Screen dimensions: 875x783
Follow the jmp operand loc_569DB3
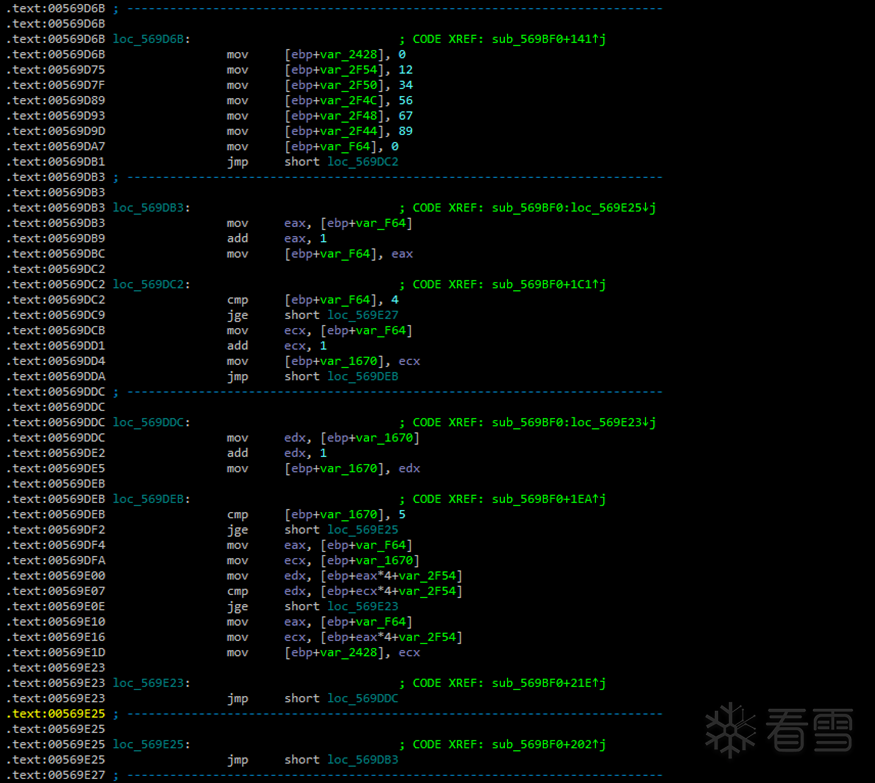364,759
